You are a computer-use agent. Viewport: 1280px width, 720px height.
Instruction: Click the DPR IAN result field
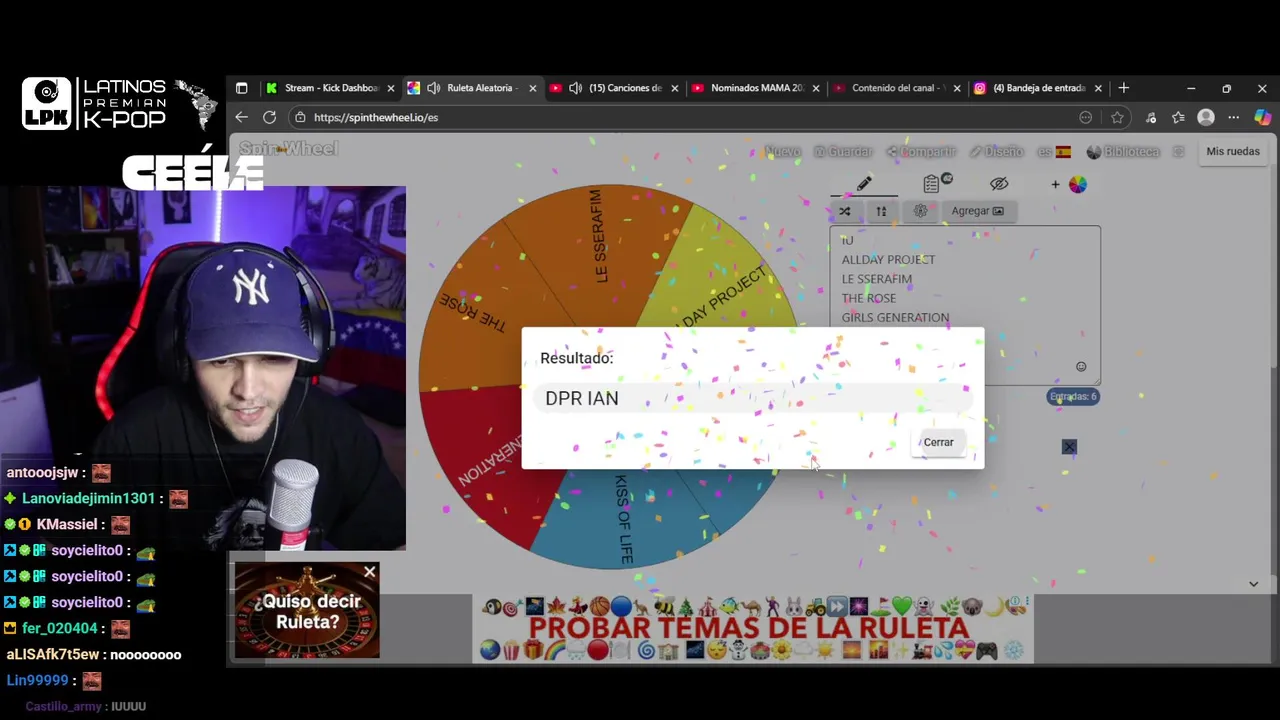tap(755, 398)
